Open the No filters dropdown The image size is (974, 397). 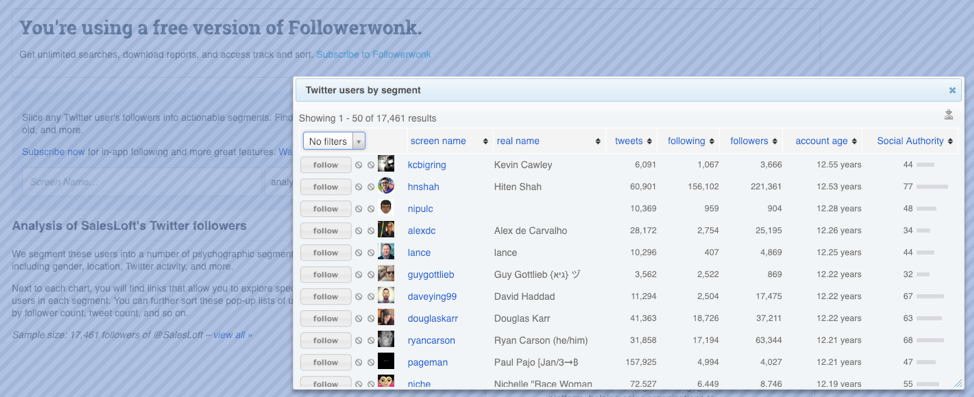334,141
